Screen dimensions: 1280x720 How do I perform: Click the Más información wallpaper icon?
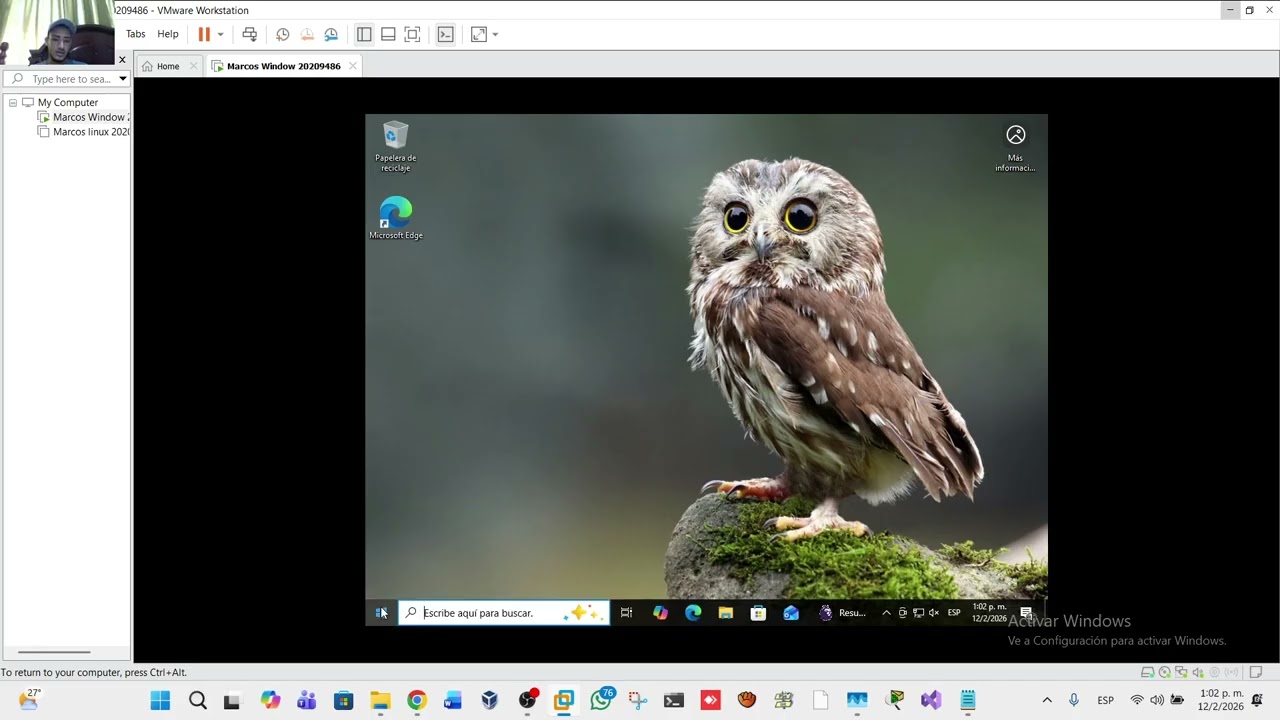[1015, 148]
